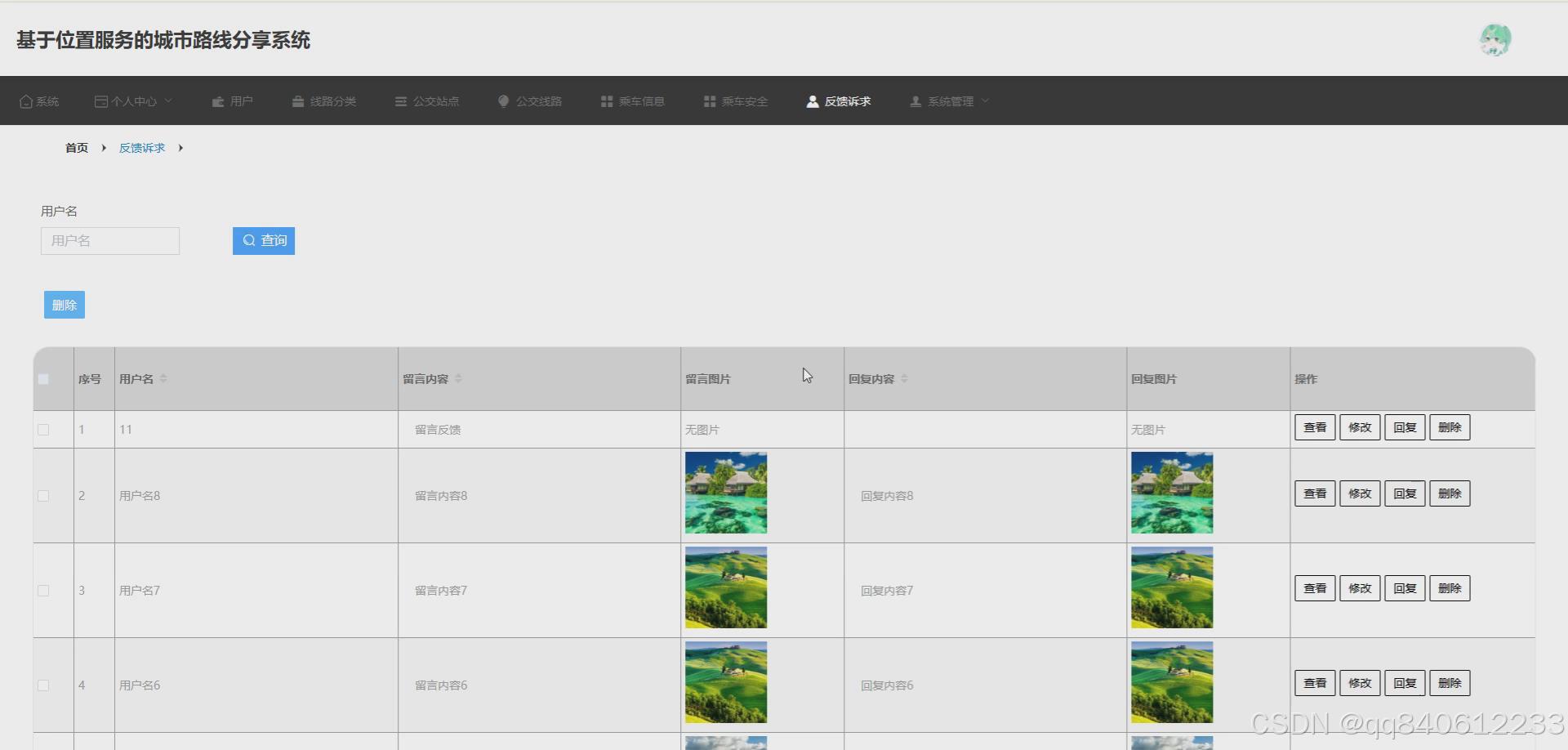Sort by 留言内容 column arrows
The height and width of the screenshot is (750, 1568).
point(458,378)
